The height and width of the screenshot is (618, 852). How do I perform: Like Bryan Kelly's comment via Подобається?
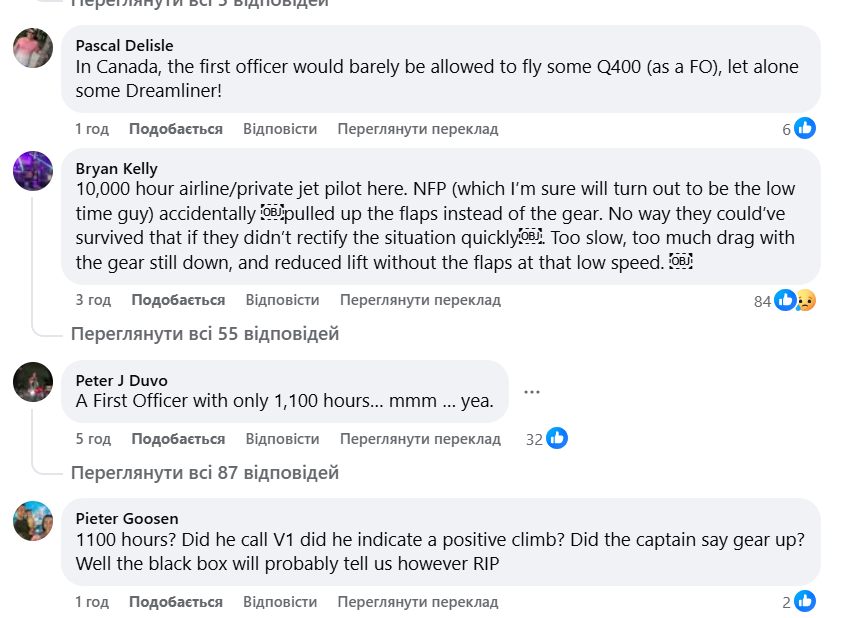click(x=178, y=300)
